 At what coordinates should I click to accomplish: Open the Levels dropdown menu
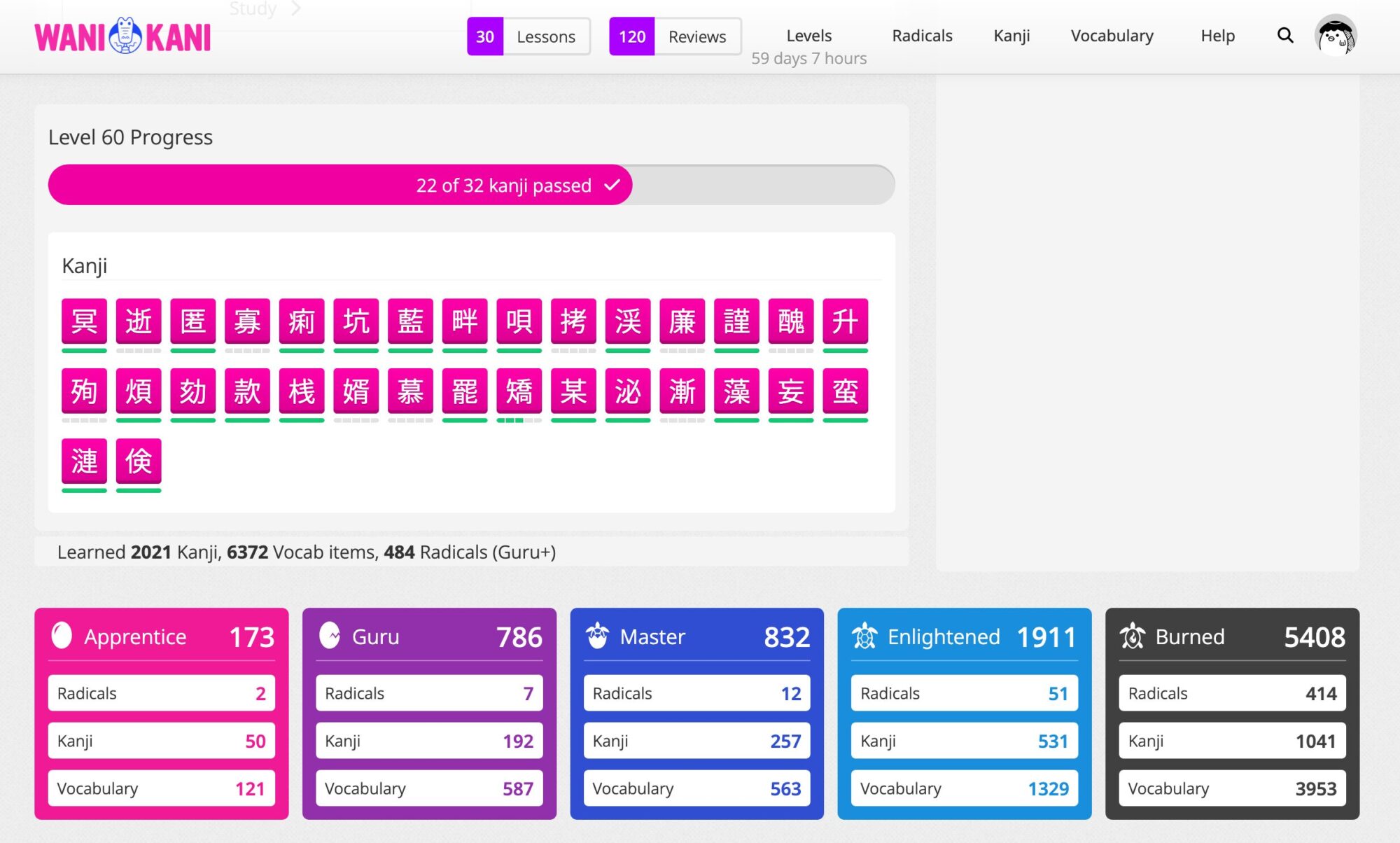click(x=808, y=36)
